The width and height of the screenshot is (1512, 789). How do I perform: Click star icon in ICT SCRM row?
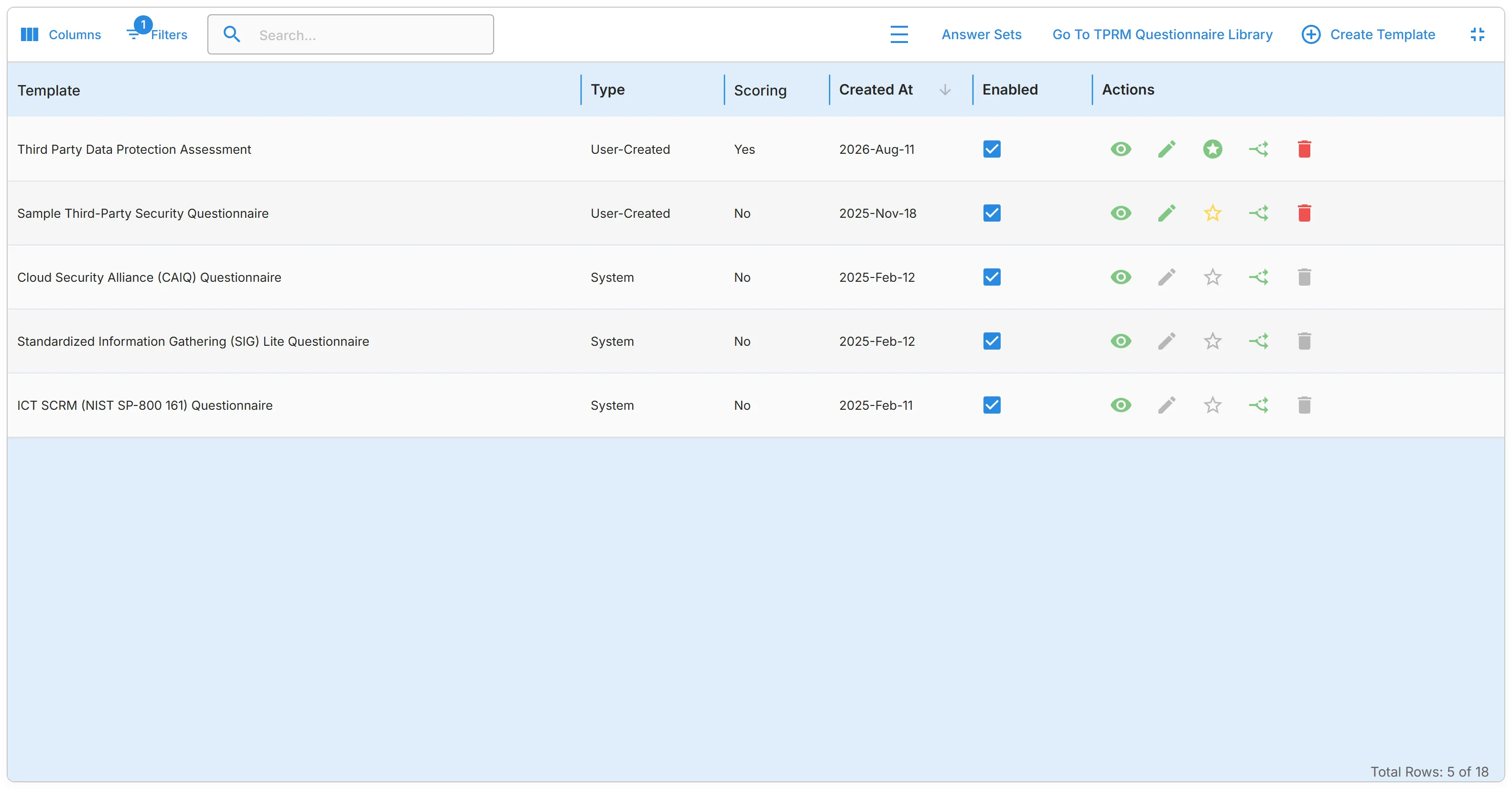[x=1212, y=405]
